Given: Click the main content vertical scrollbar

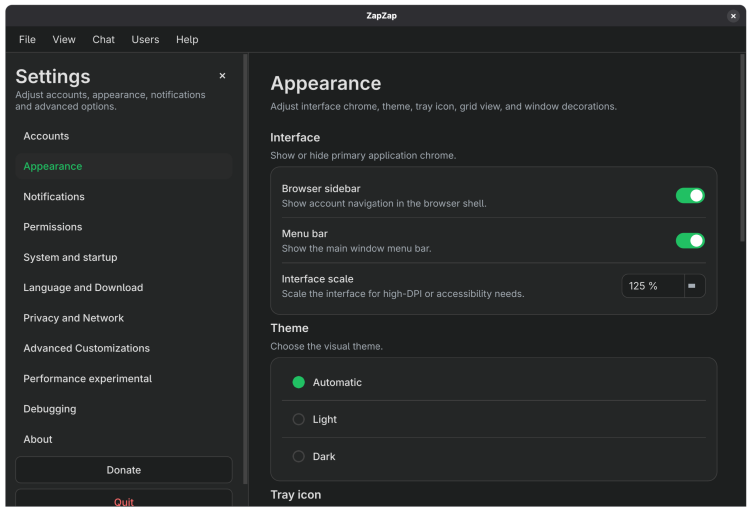Looking at the screenshot, I should pos(742,149).
